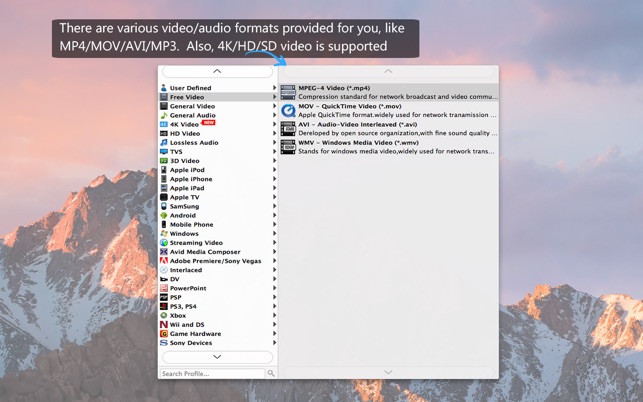This screenshot has width=643, height=402.
Task: Click the Adobe Premiere/Sony Vegas icon
Action: [x=164, y=261]
